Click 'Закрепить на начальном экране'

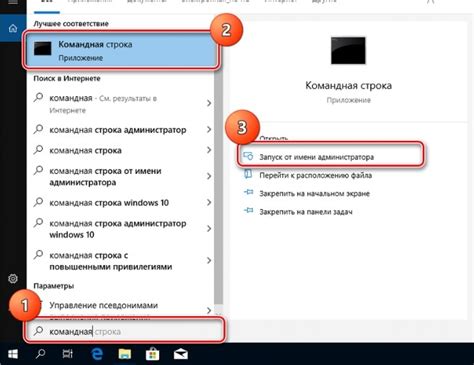[x=314, y=193]
